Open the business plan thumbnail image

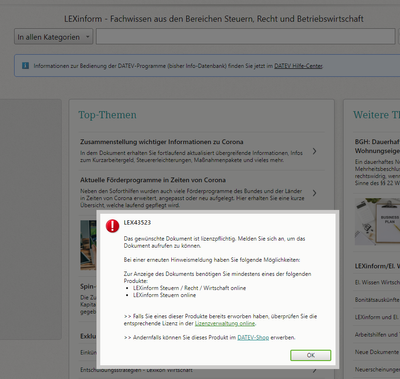pos(377,222)
